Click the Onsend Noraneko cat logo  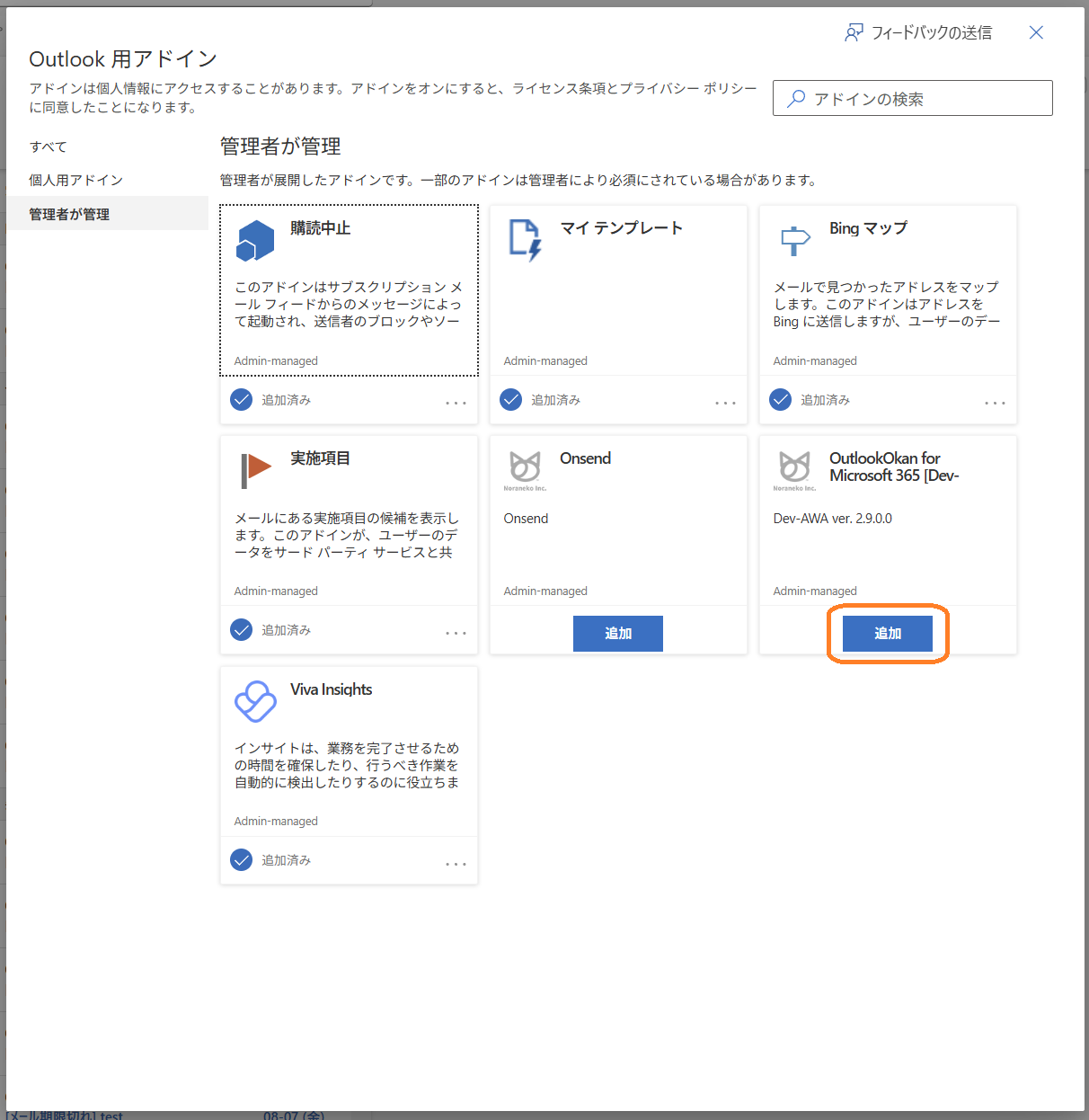tap(525, 470)
